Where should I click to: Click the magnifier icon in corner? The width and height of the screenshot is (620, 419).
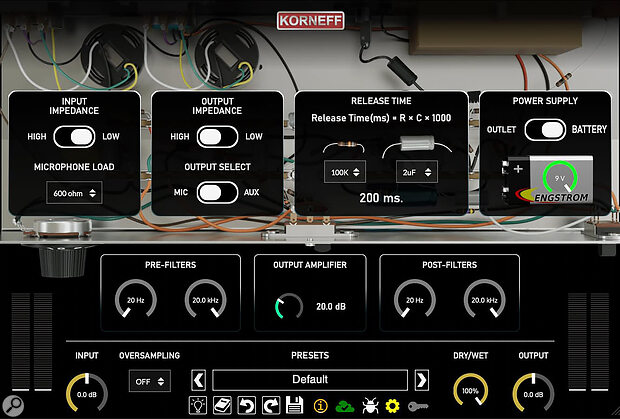point(13,405)
